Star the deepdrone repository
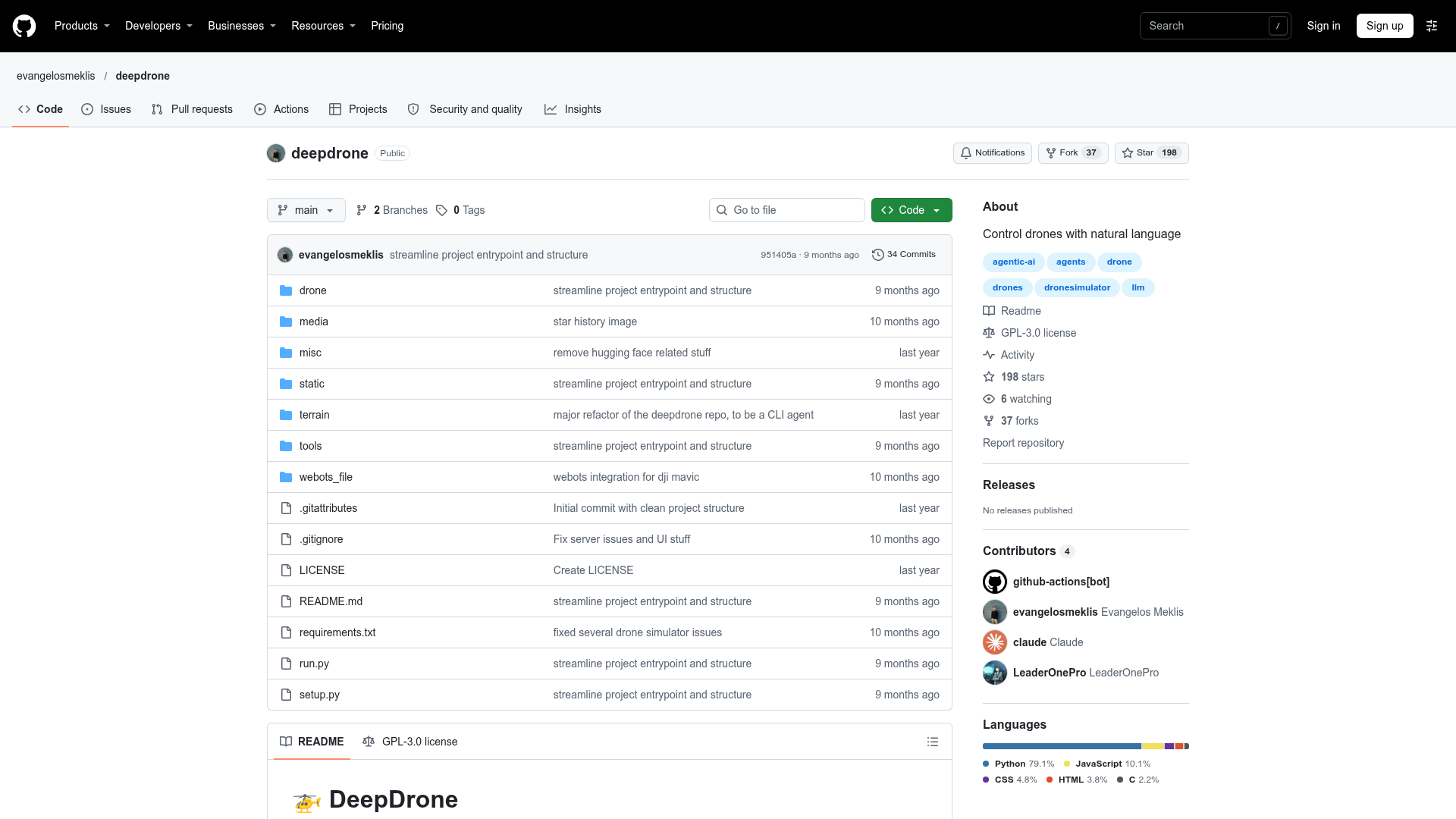This screenshot has width=1456, height=819. point(1151,153)
